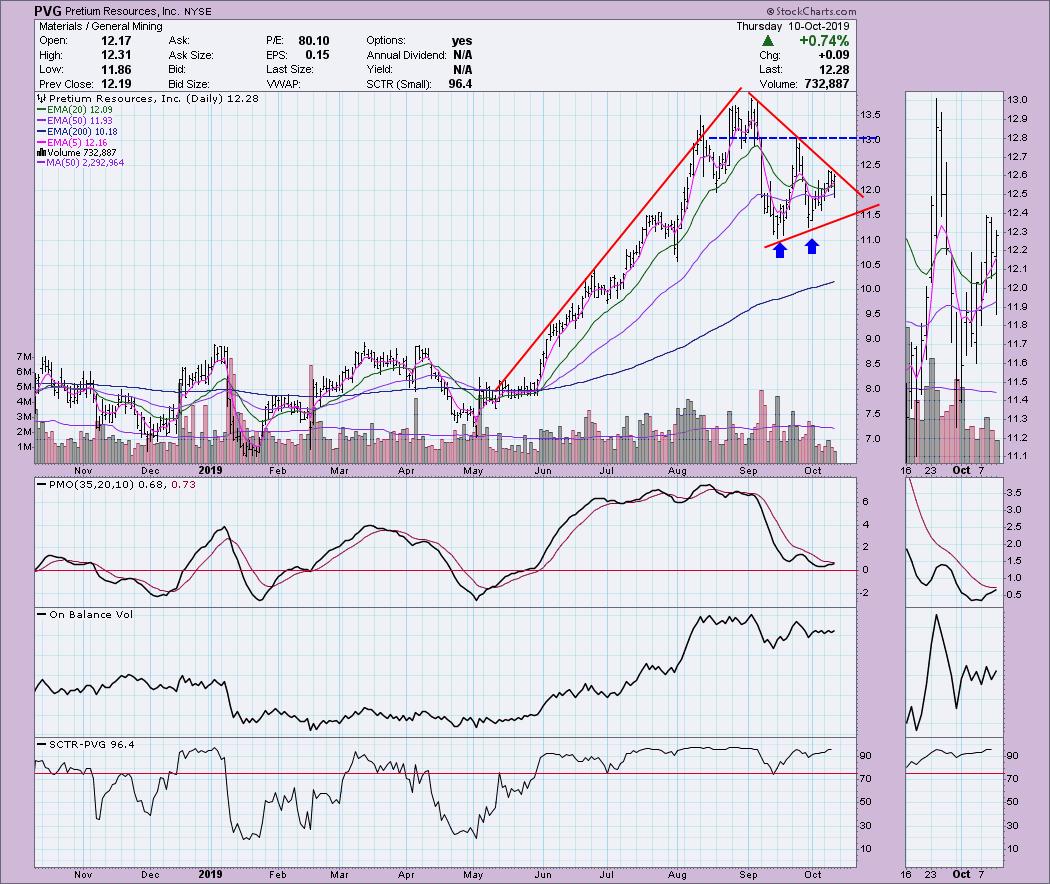Click the 10.0 price axis label on main chart
The height and width of the screenshot is (884, 1050).
871,289
